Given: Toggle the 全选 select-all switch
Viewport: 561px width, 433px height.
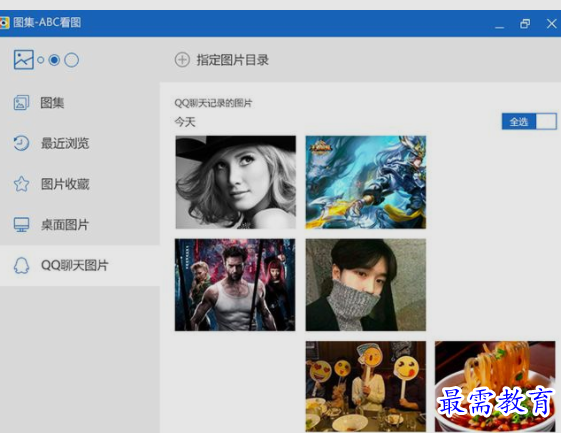Looking at the screenshot, I should (529, 122).
